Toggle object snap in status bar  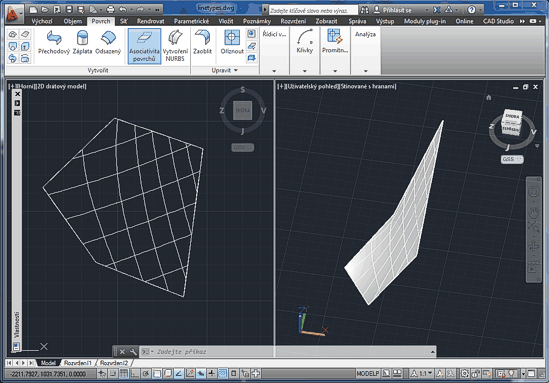157,374
